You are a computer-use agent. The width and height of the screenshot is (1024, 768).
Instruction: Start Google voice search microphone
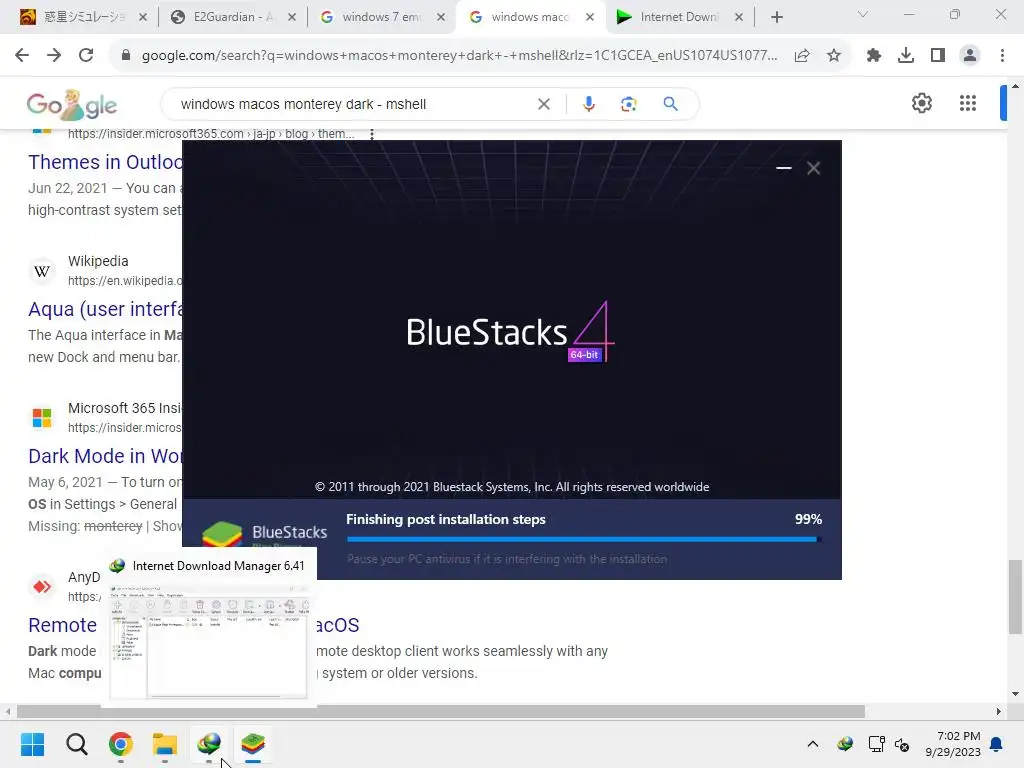[588, 104]
